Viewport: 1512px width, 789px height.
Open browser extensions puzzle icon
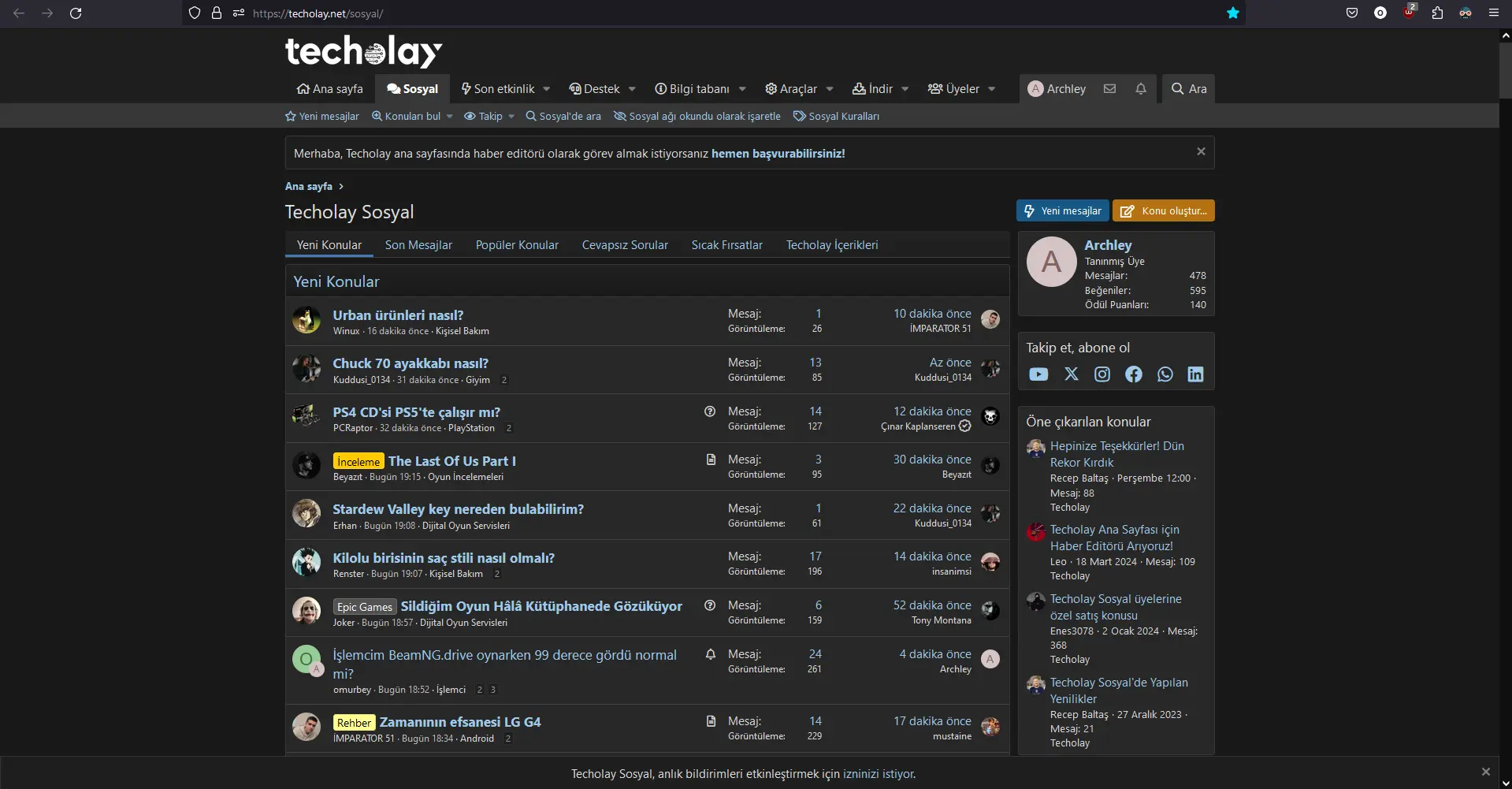(x=1437, y=13)
